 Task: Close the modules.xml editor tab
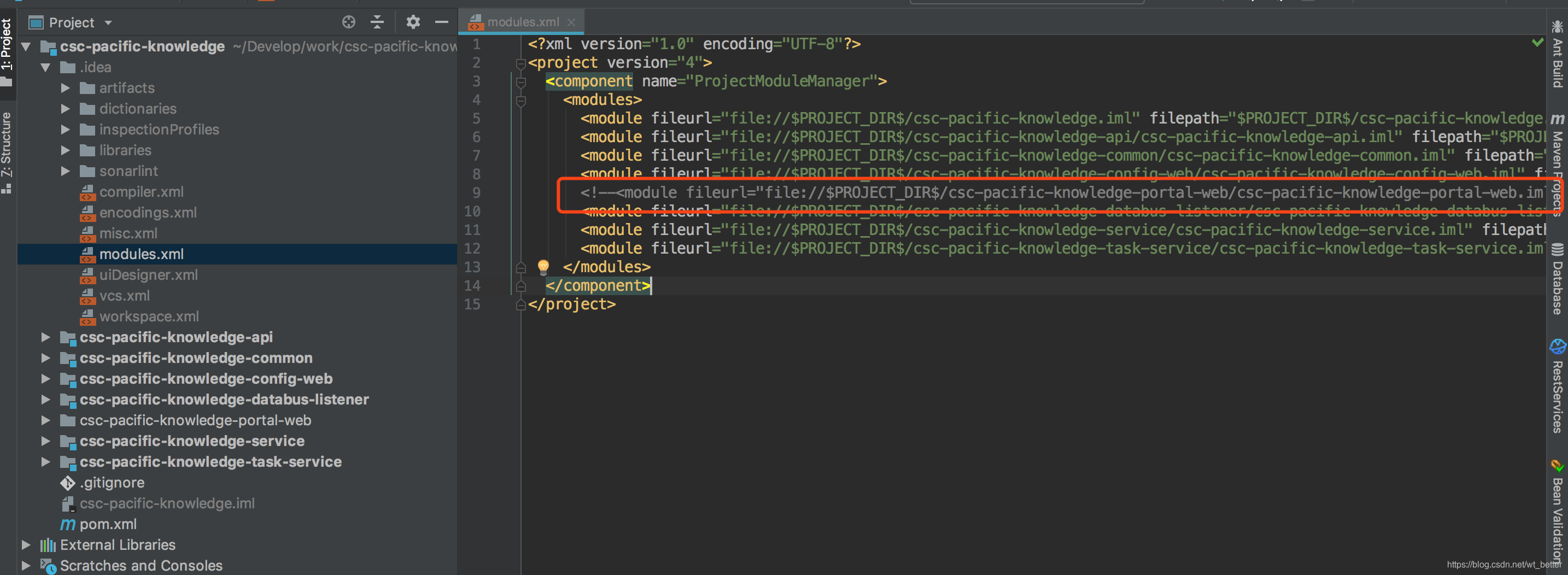point(571,22)
